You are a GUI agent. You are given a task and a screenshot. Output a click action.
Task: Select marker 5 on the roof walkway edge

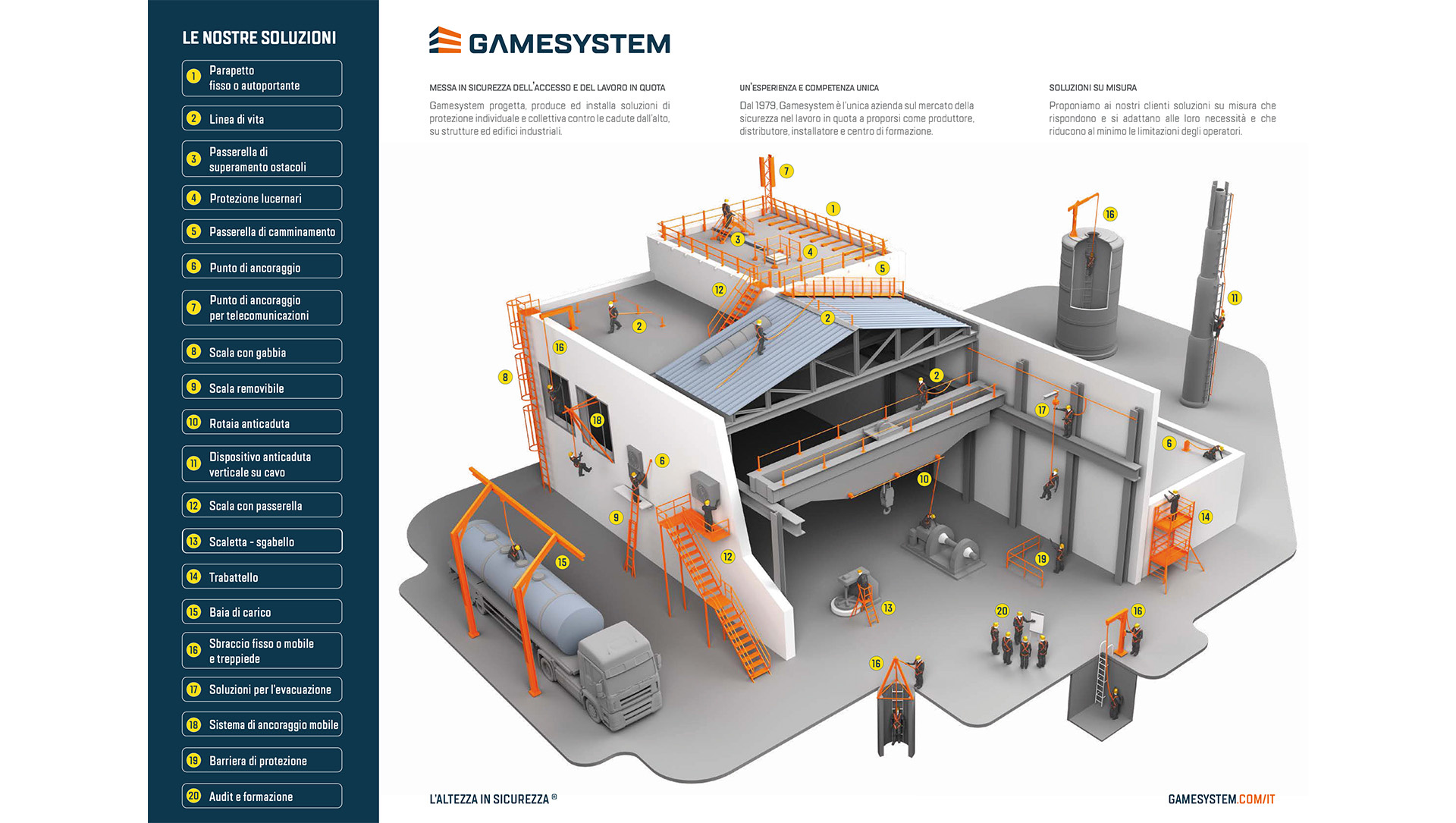point(882,269)
